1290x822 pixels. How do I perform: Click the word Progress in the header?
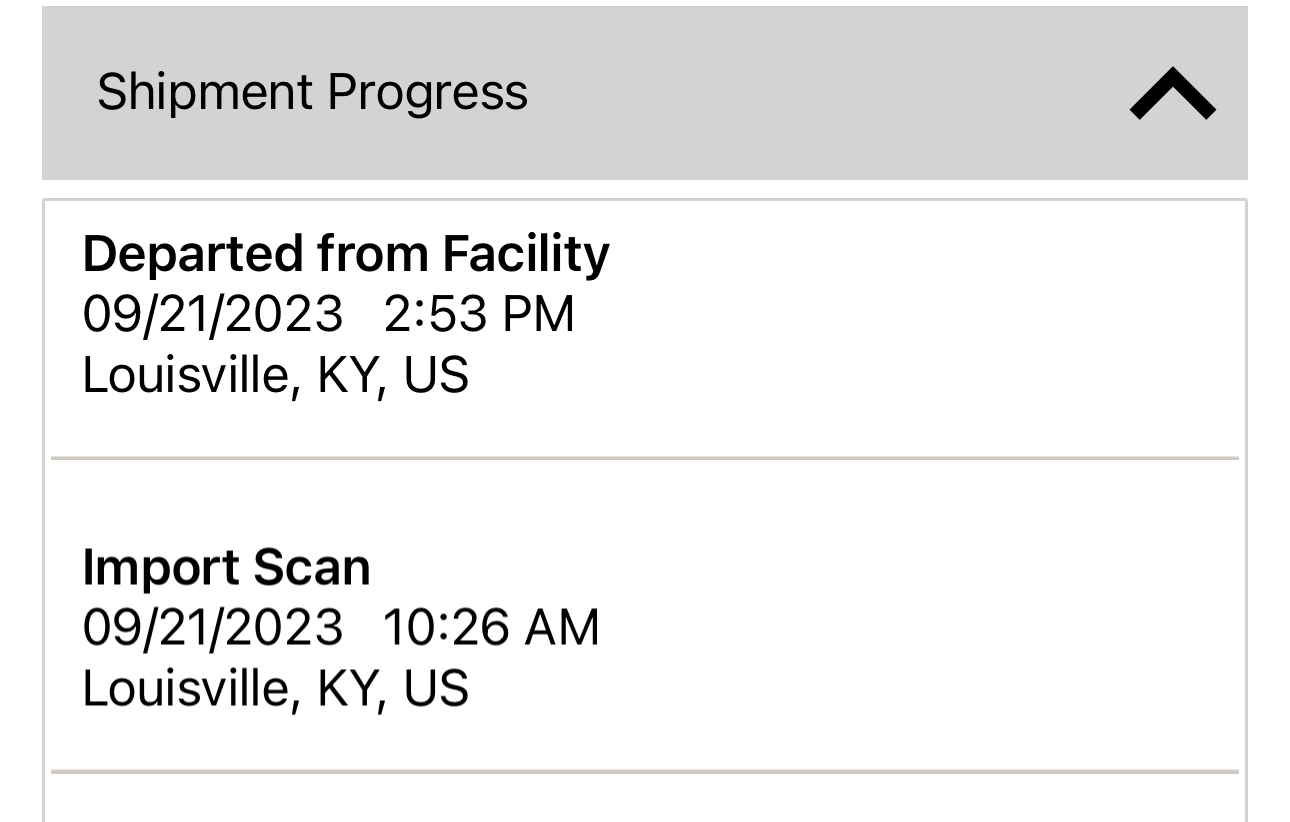[x=427, y=93]
